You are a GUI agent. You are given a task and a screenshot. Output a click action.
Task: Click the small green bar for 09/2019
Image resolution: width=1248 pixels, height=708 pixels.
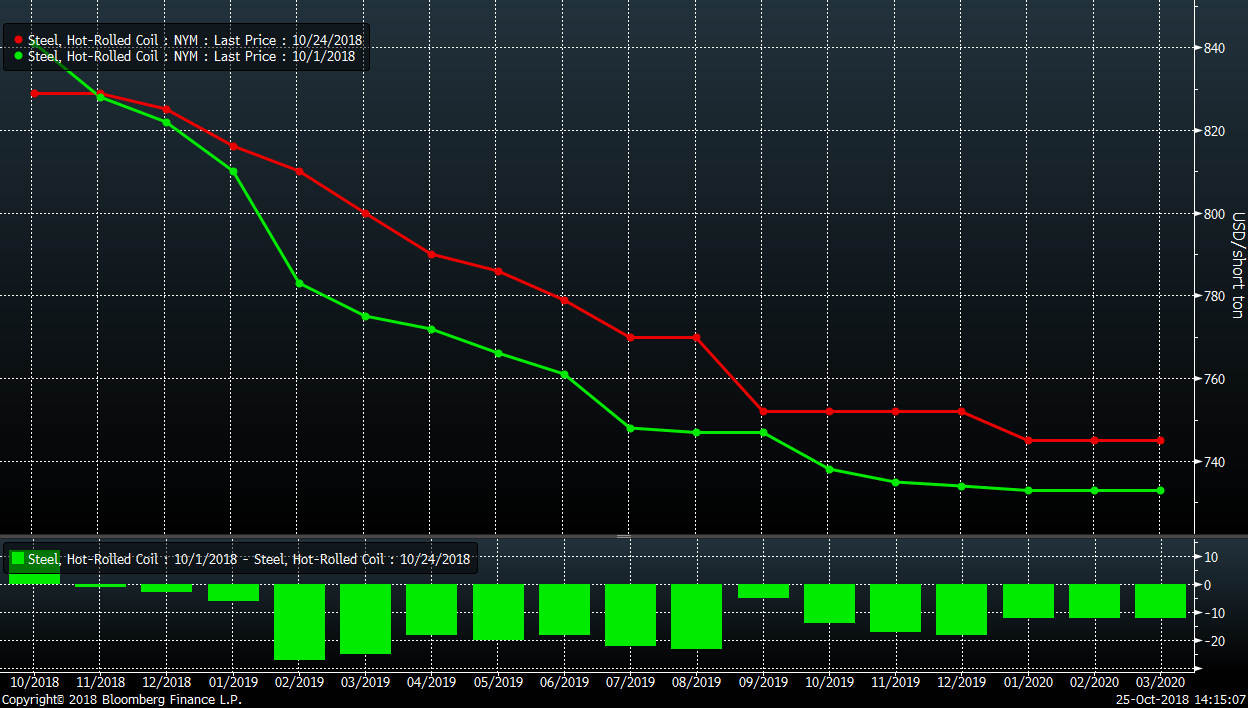[763, 591]
